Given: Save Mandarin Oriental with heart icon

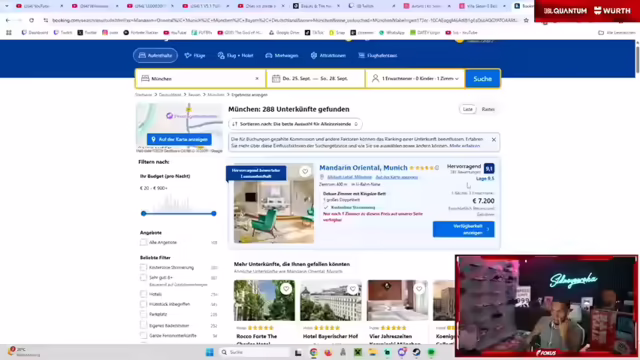Looking at the screenshot, I should click(x=305, y=171).
